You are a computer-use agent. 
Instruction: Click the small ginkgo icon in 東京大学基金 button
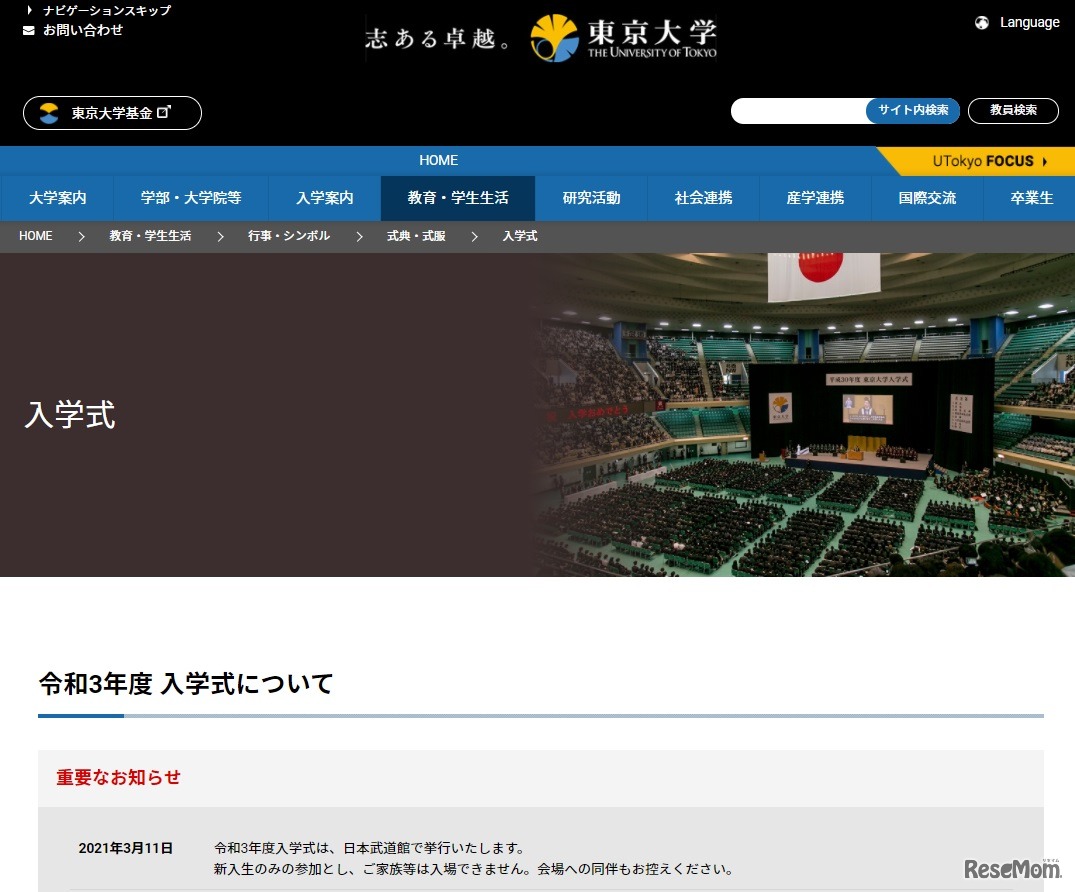point(49,113)
